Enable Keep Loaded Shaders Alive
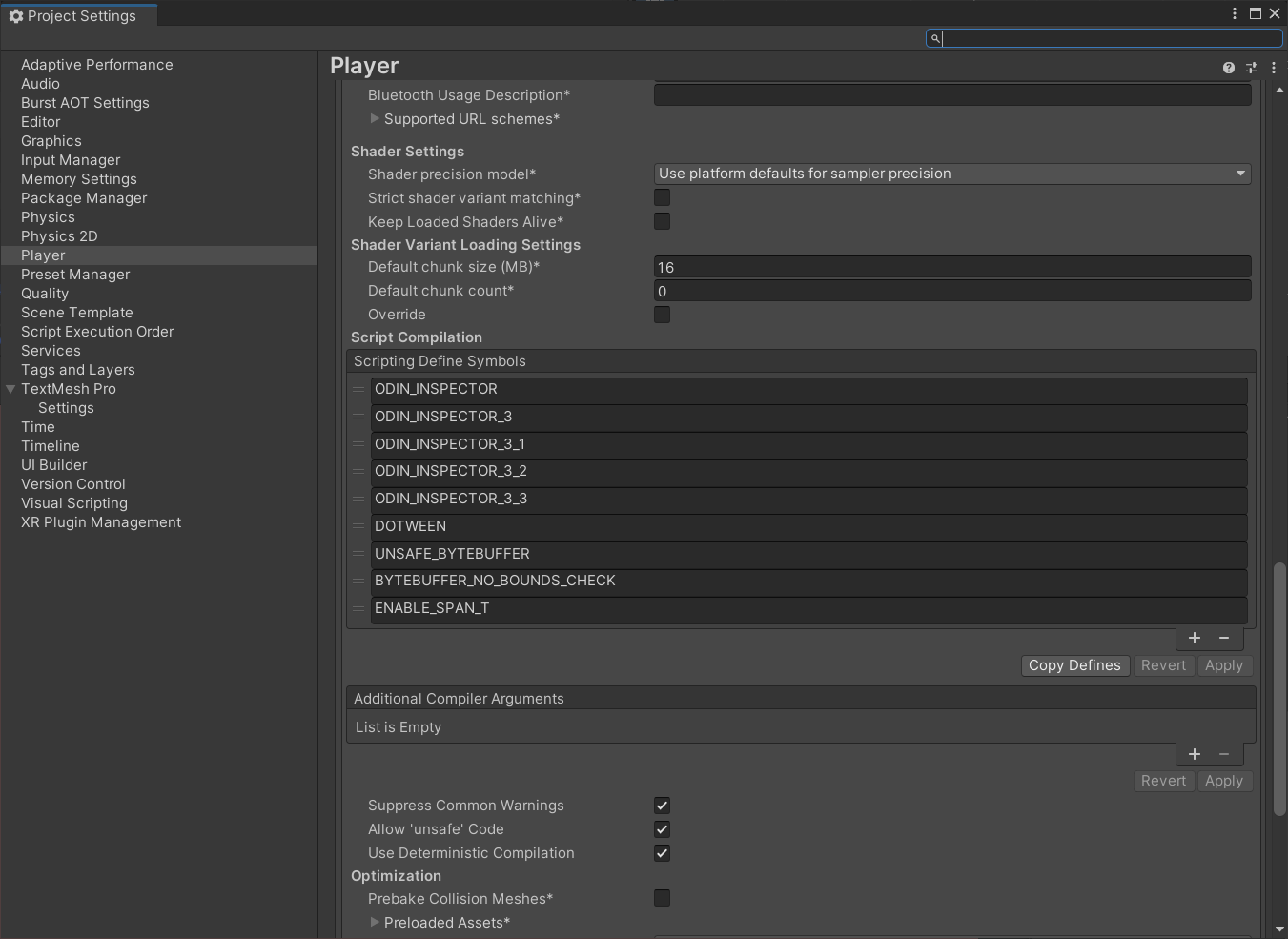Viewport: 1288px width, 939px height. (x=662, y=221)
